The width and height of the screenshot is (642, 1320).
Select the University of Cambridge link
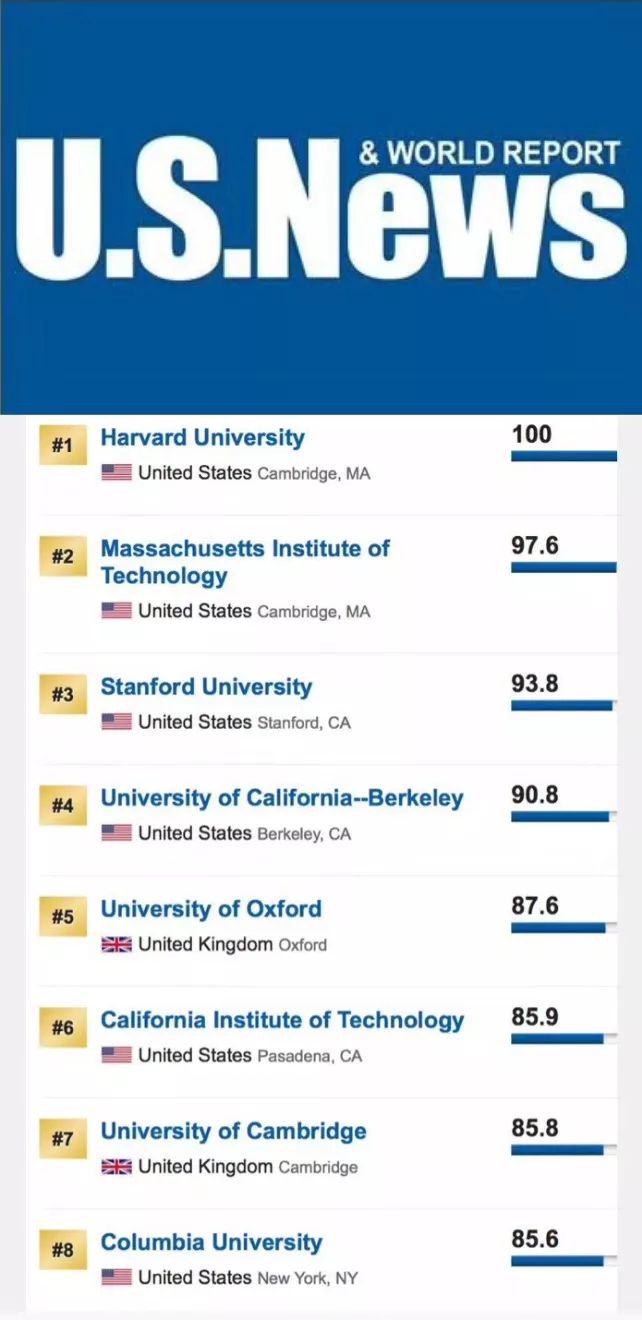pyautogui.click(x=233, y=1131)
